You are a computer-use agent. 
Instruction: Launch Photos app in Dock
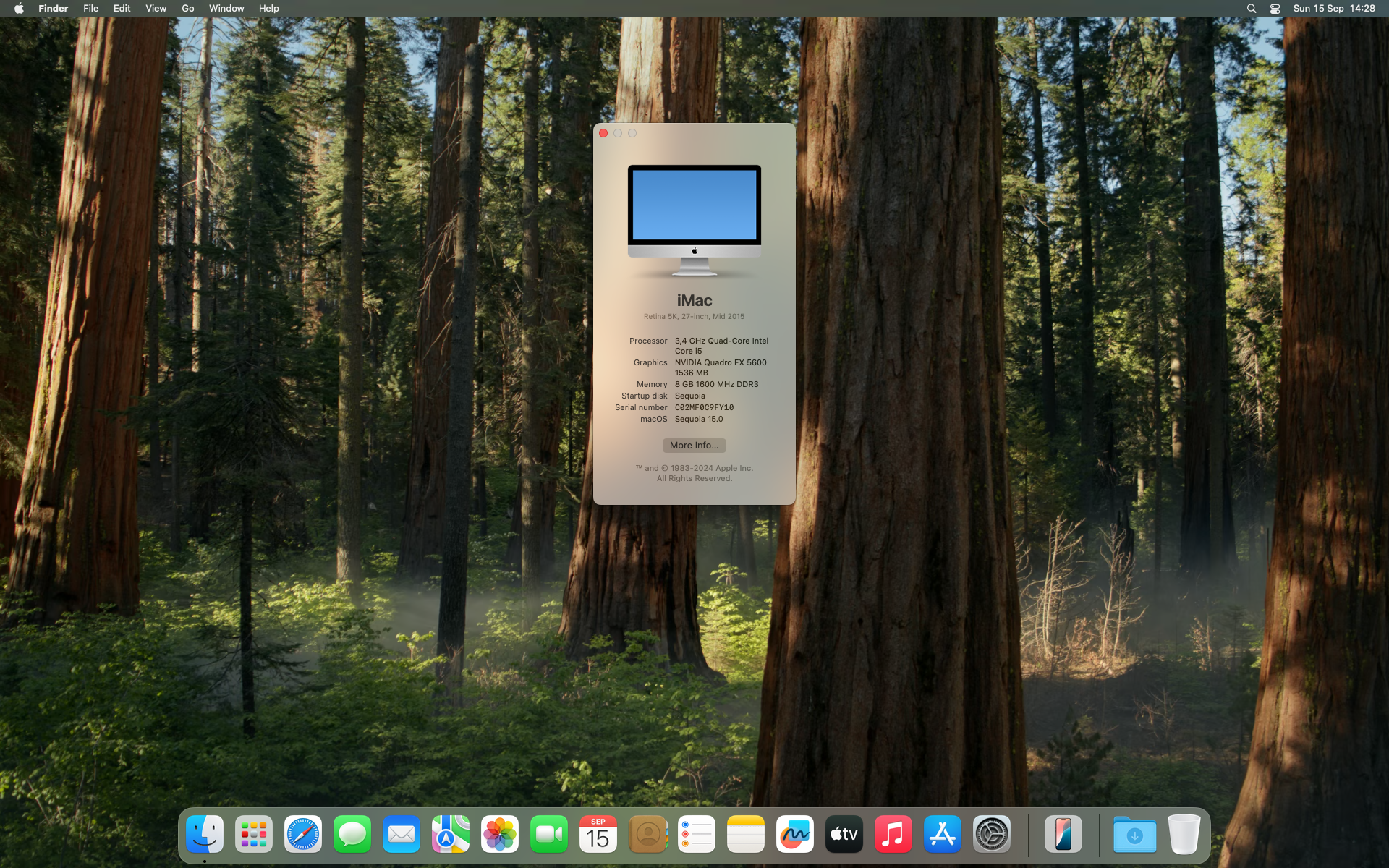click(x=500, y=835)
